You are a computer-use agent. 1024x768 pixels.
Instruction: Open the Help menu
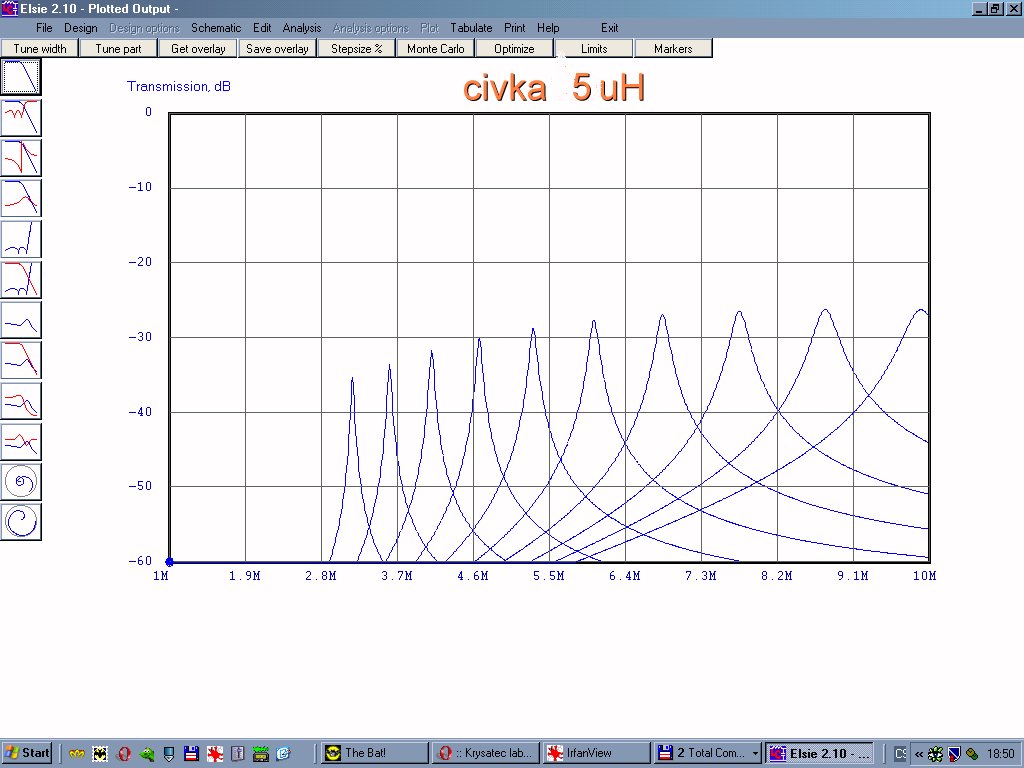[548, 28]
